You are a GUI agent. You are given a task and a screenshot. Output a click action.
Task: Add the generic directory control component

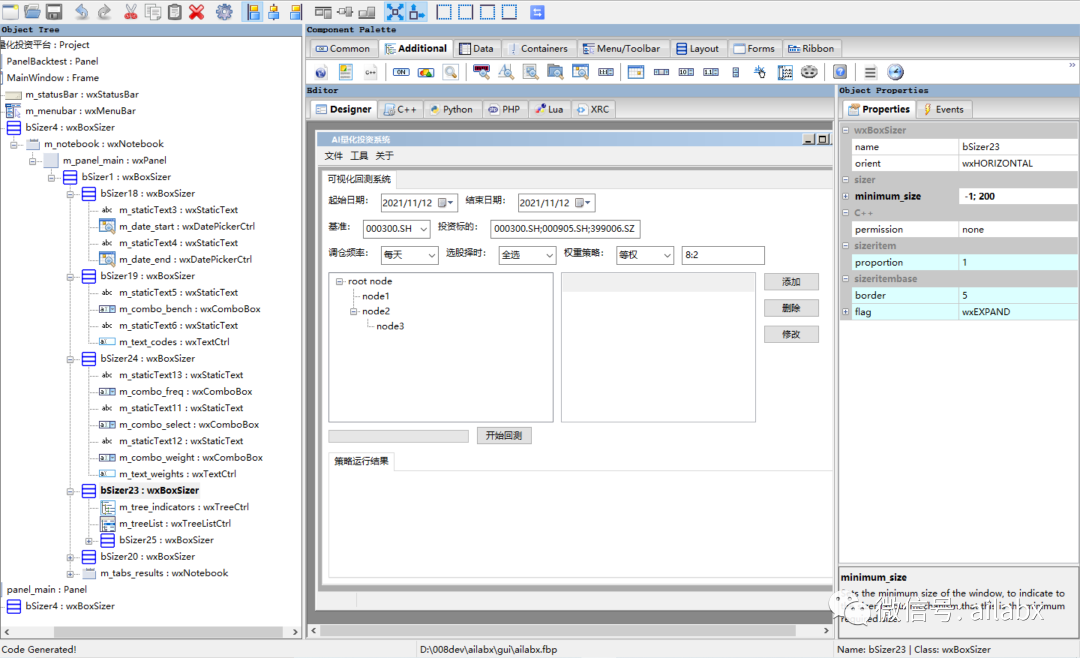[785, 72]
